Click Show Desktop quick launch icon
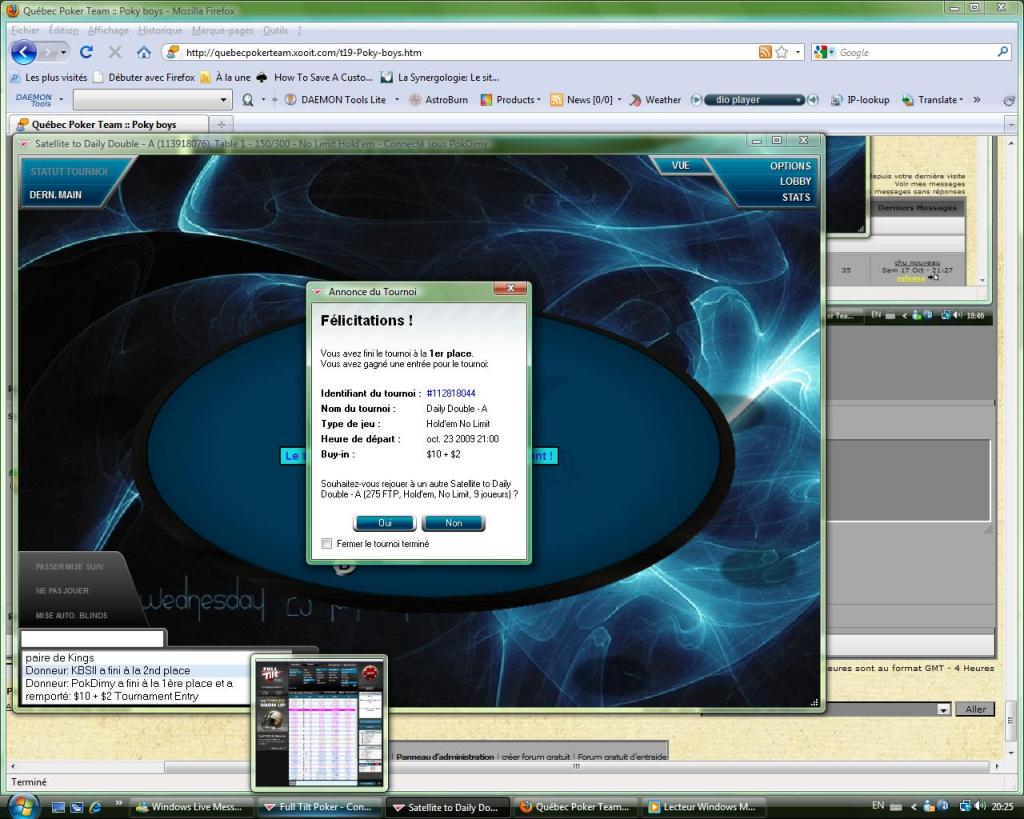The height and width of the screenshot is (819, 1024). pyautogui.click(x=59, y=807)
